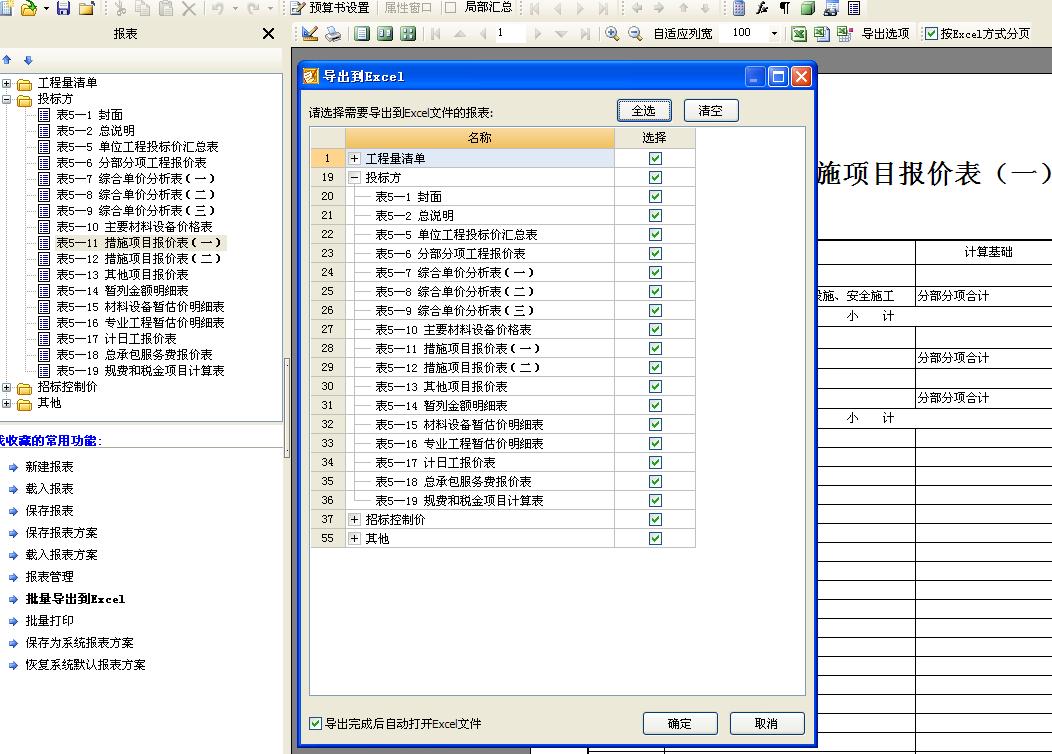Click the 预算书设置 toolbar button
1052x754 pixels.
pos(330,8)
